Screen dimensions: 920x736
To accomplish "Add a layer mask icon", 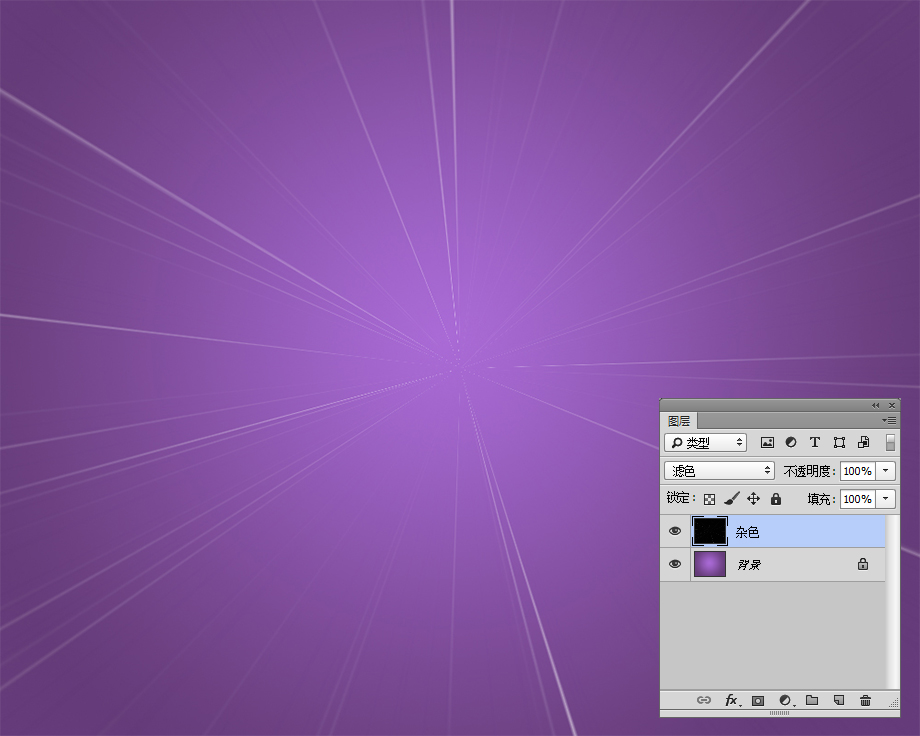I will pyautogui.click(x=758, y=701).
